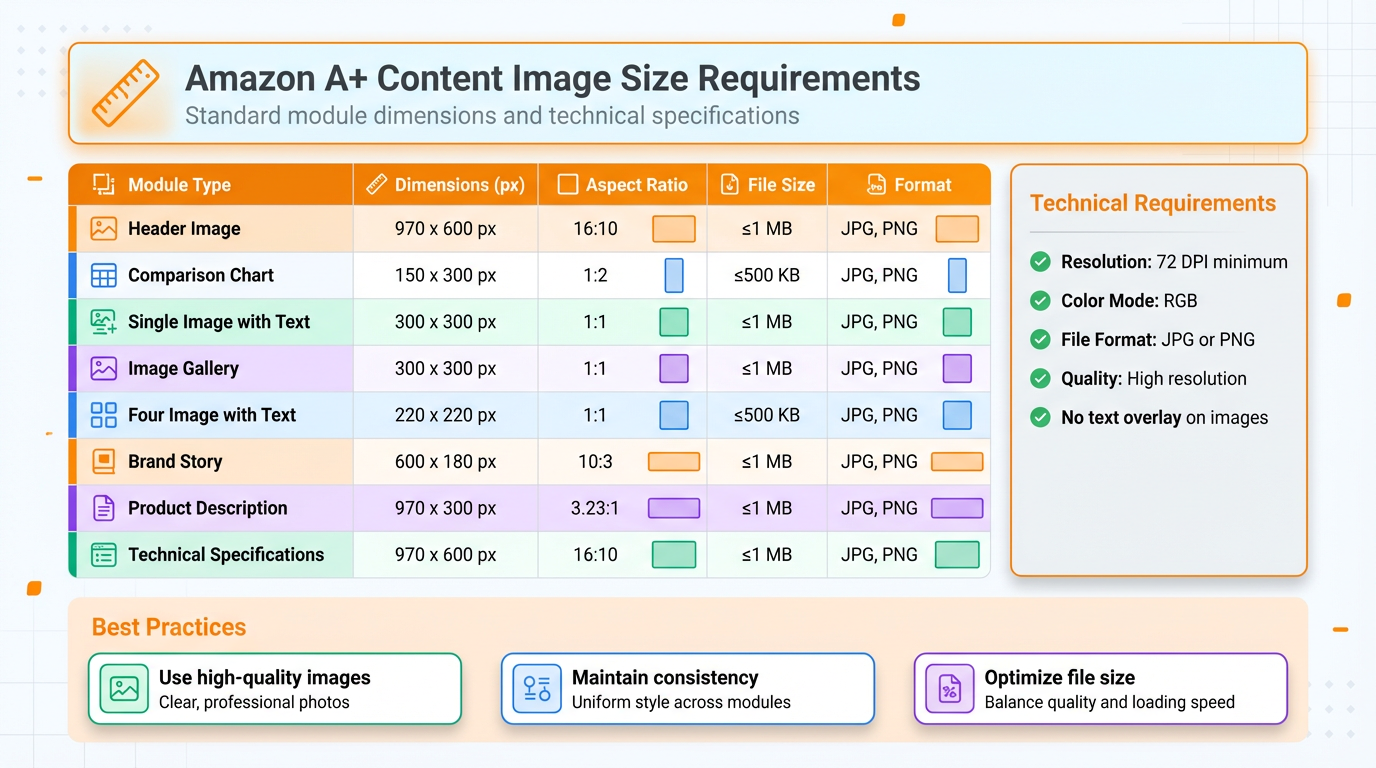This screenshot has height=768, width=1376.
Task: Click the photo icon on the high-quality images card
Action: (x=122, y=688)
